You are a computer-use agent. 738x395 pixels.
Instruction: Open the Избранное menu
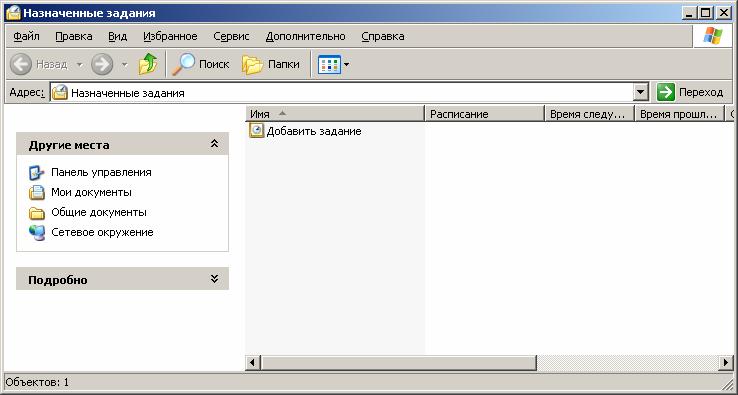pyautogui.click(x=170, y=36)
